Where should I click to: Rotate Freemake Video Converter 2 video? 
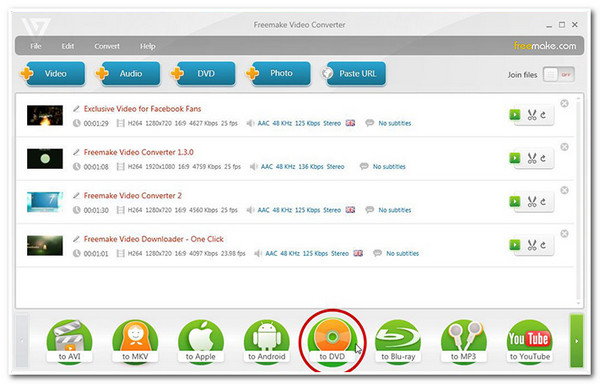coord(543,202)
